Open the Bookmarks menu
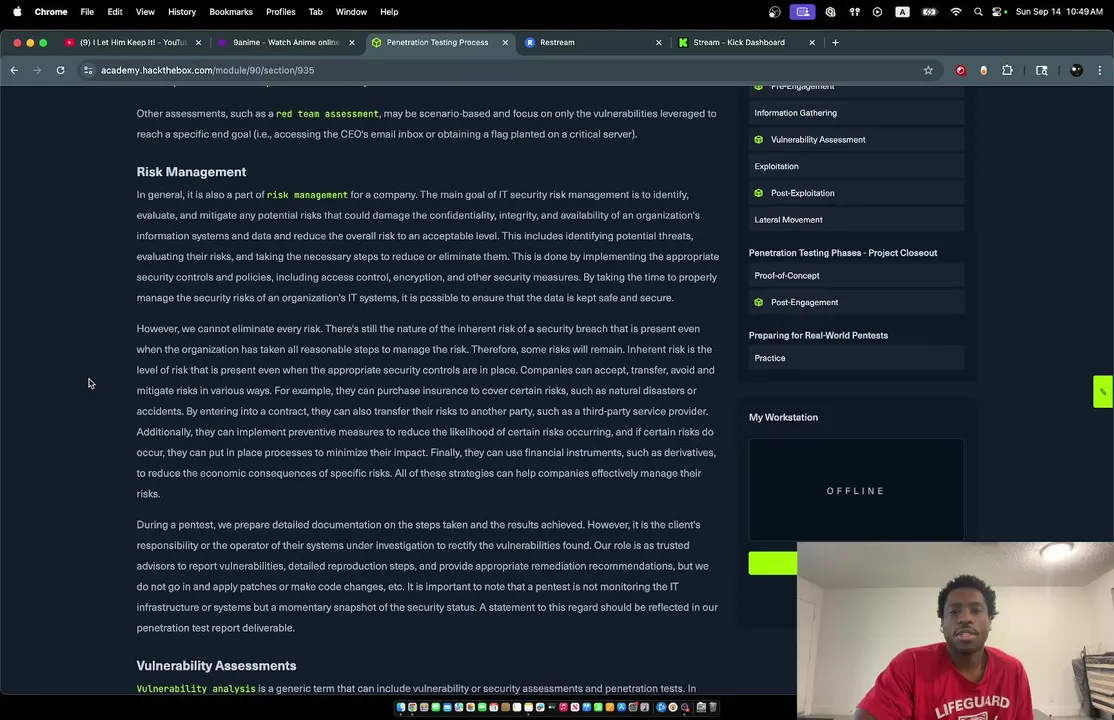This screenshot has width=1114, height=720. click(231, 11)
